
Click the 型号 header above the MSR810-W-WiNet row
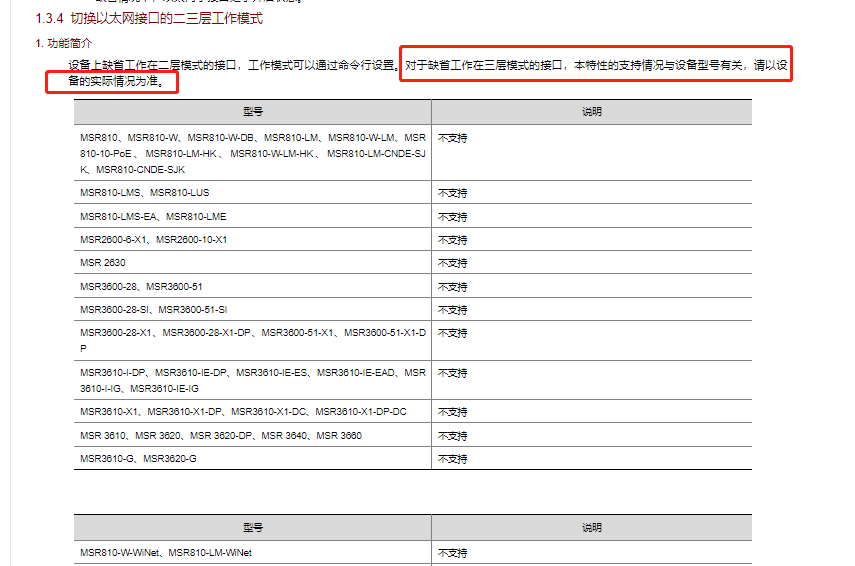253,527
